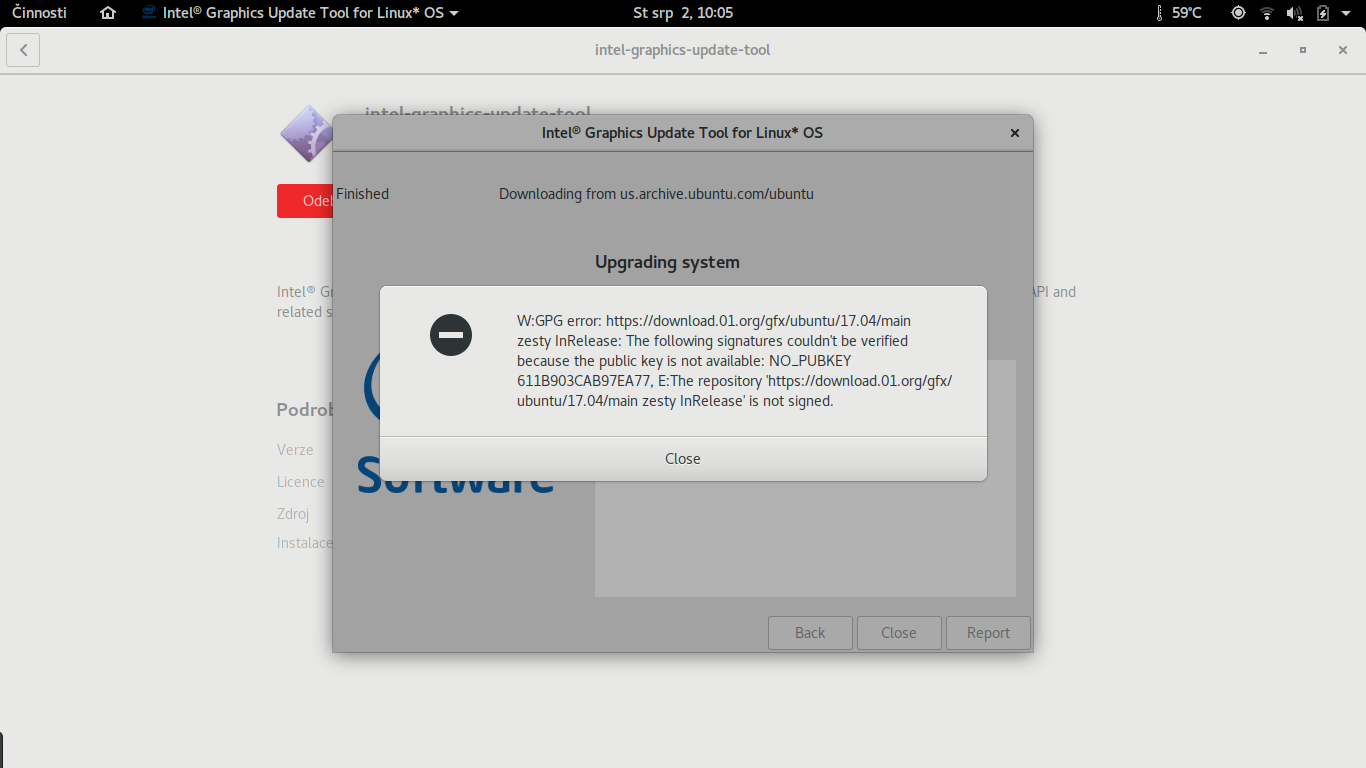This screenshot has width=1366, height=768.
Task: Open the clock and calendar panel
Action: (x=683, y=13)
